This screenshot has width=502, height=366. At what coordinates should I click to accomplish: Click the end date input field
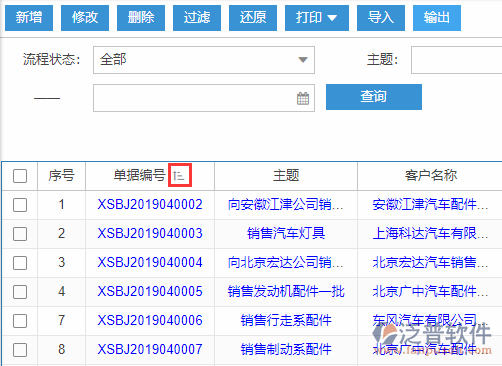pos(204,98)
